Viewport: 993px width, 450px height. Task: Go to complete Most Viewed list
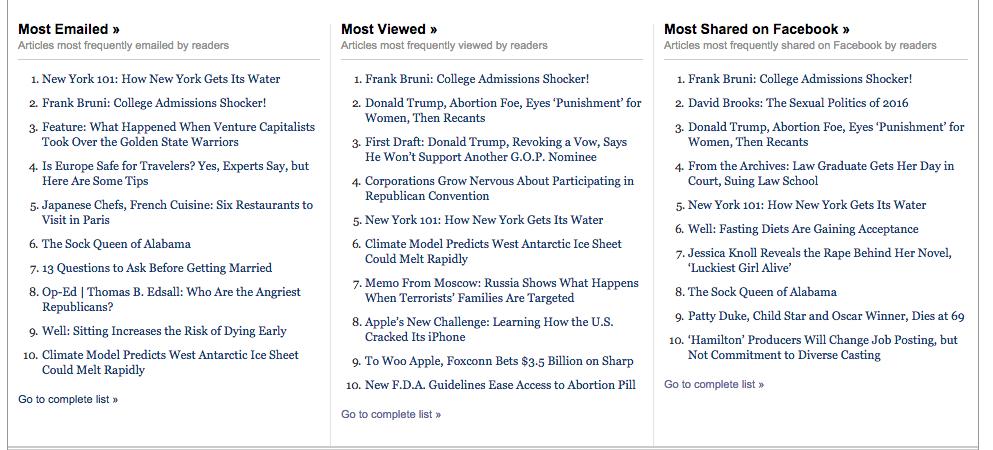click(x=391, y=414)
